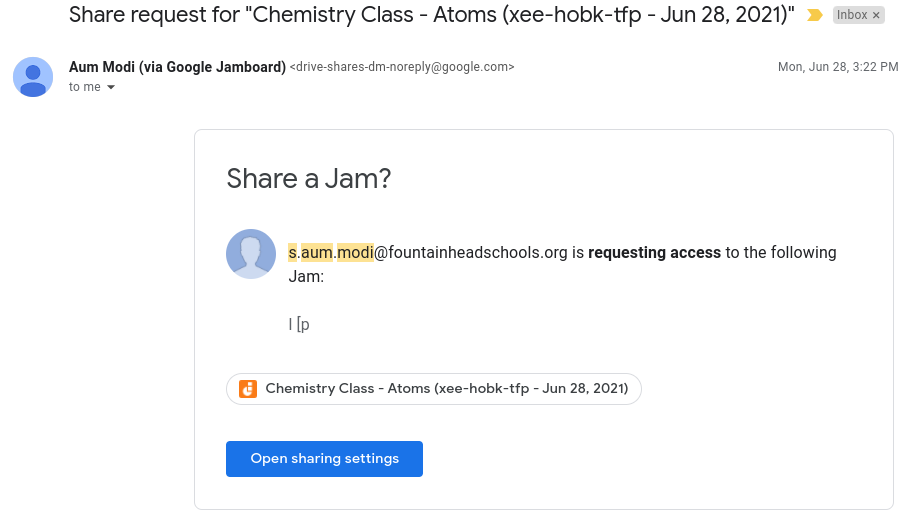Click the 'Share a Jam?' heading
This screenshot has width=904, height=525.
(x=308, y=179)
